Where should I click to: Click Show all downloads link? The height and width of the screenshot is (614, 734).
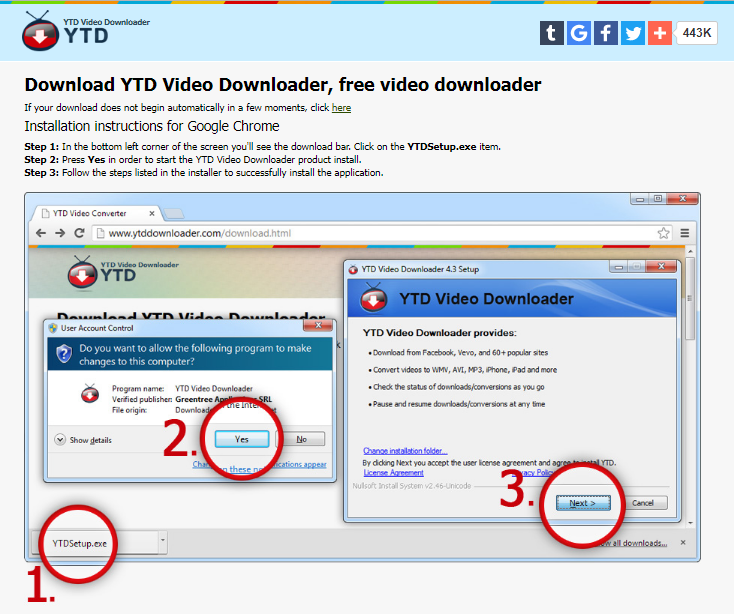tap(633, 543)
